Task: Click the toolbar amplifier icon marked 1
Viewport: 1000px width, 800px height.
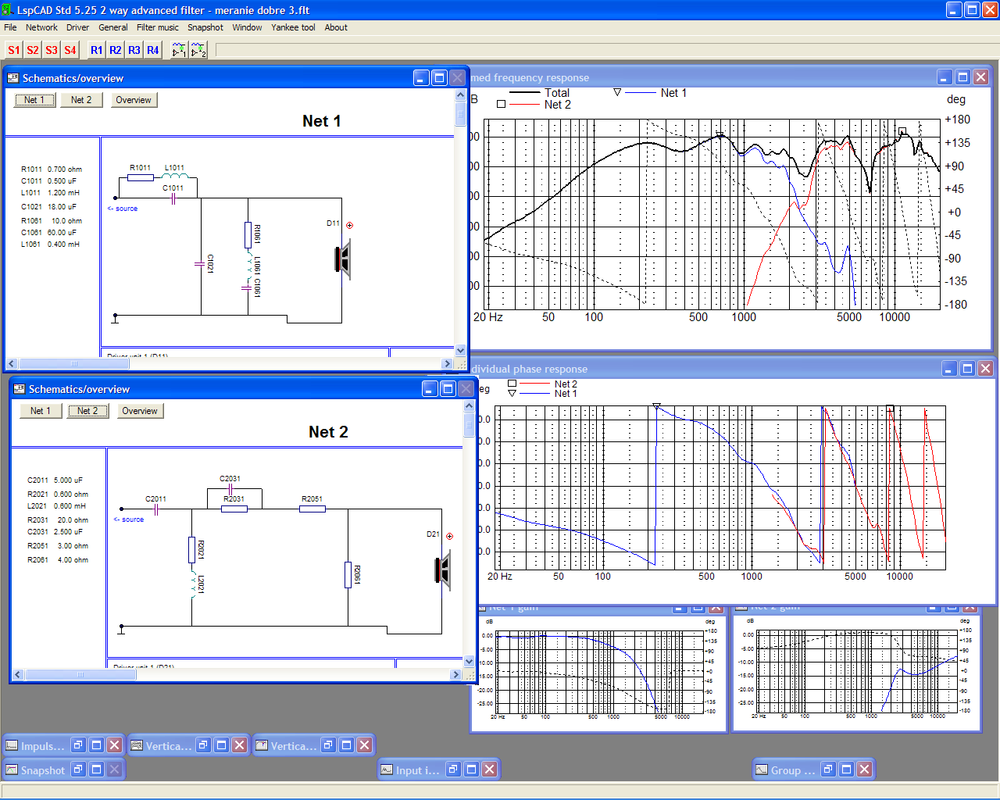Action: point(179,50)
